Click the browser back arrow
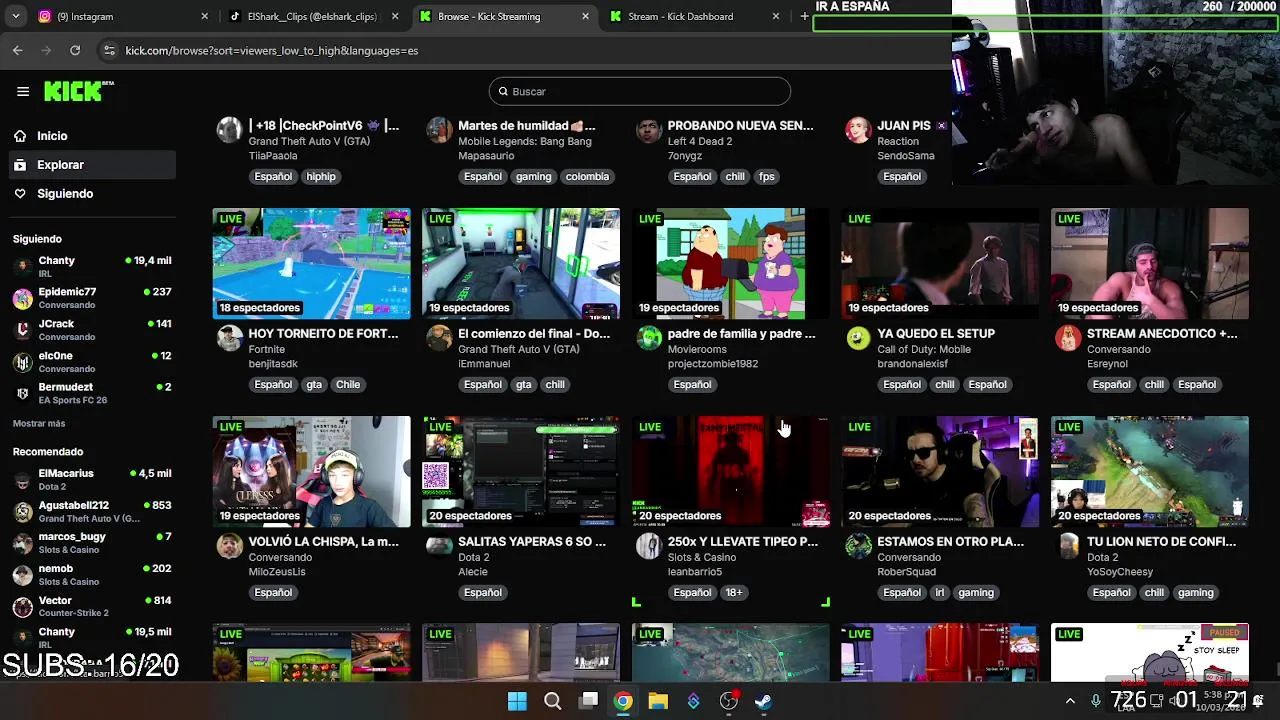This screenshot has height=720, width=1280. [18, 50]
